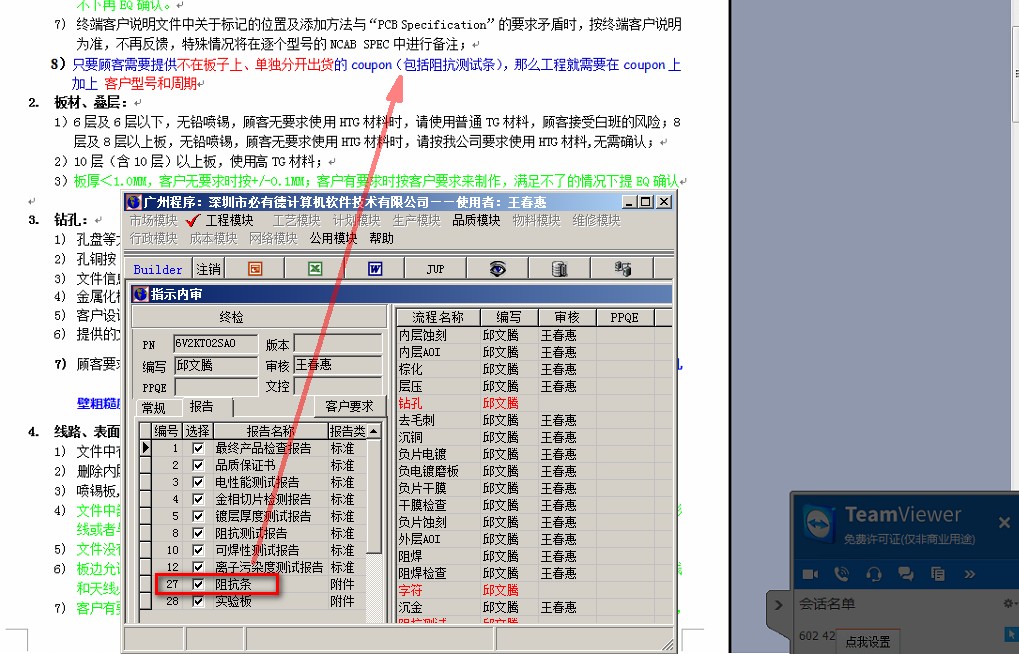Click the Excel export icon in toolbar
1019x654 pixels.
(315, 268)
